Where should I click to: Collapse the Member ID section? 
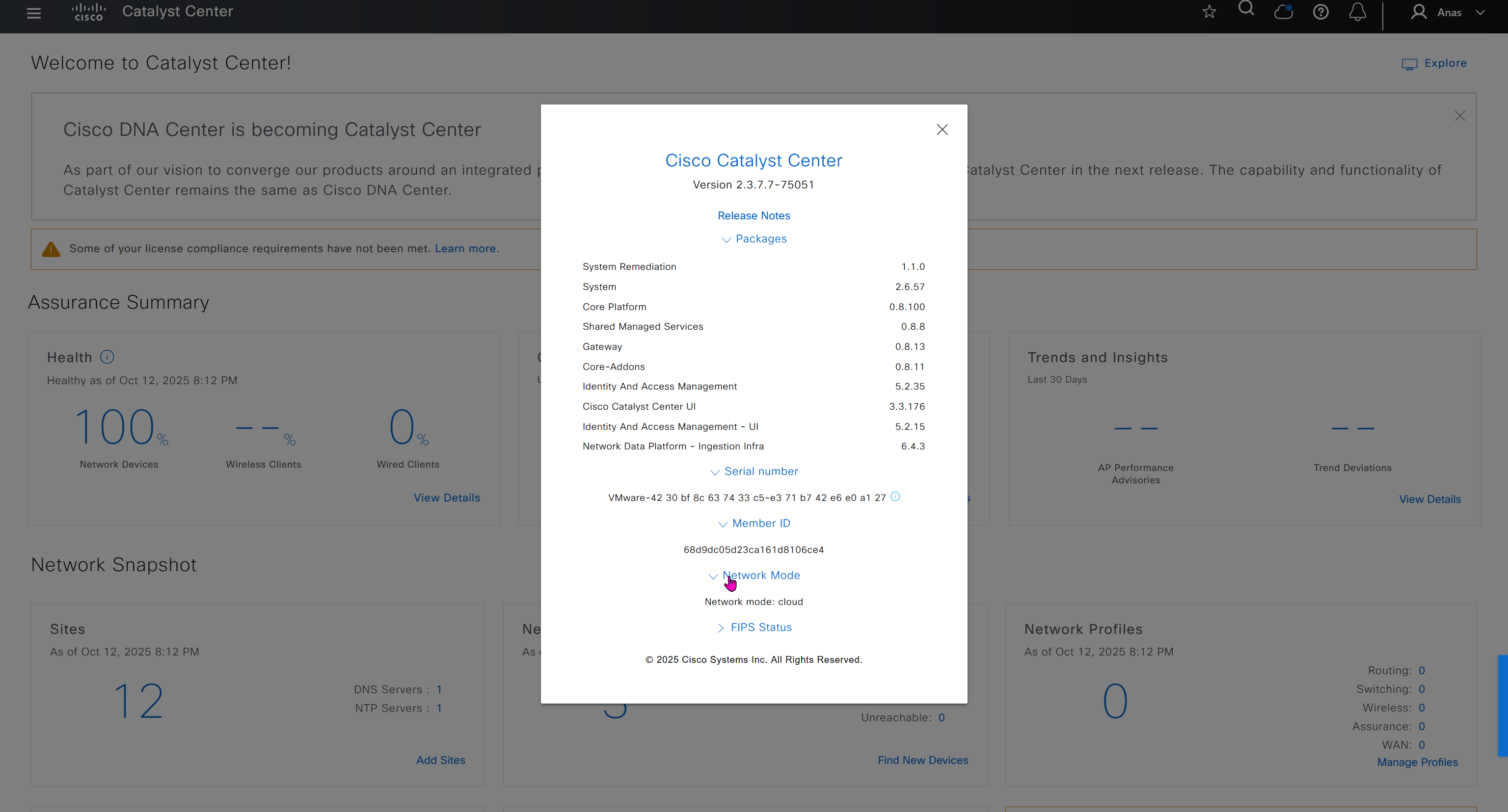click(754, 524)
